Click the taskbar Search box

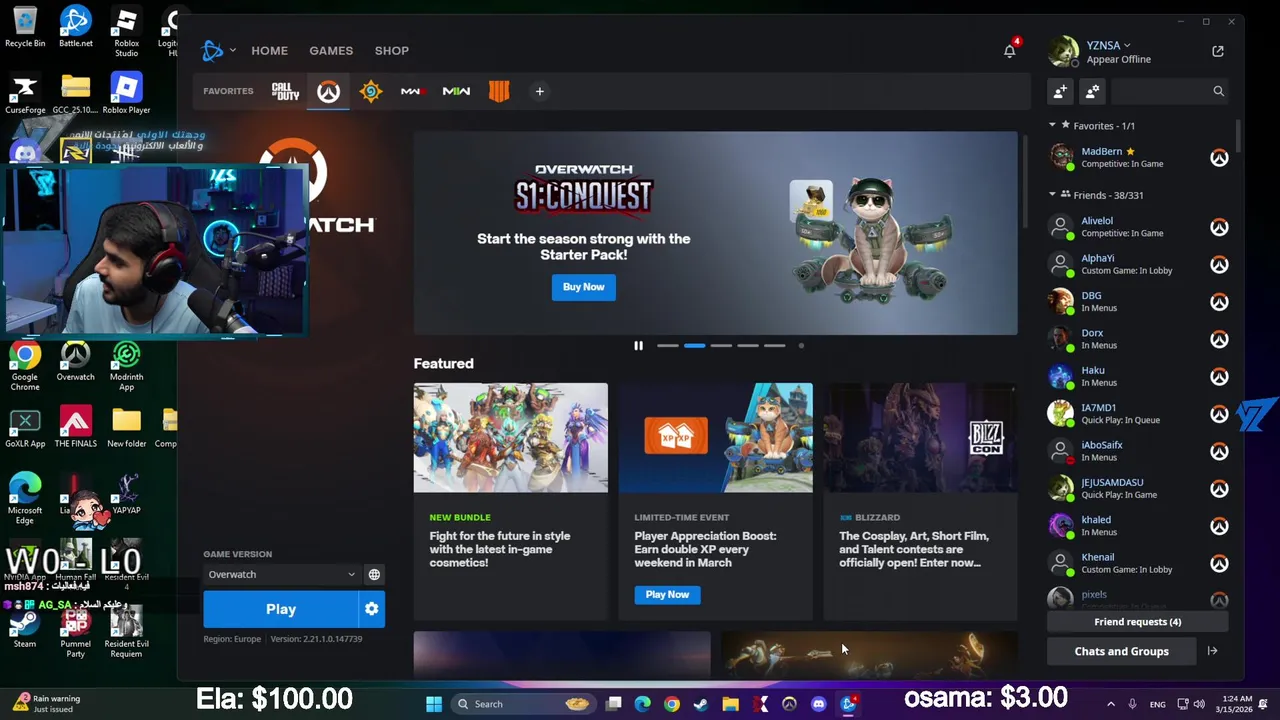(524, 704)
